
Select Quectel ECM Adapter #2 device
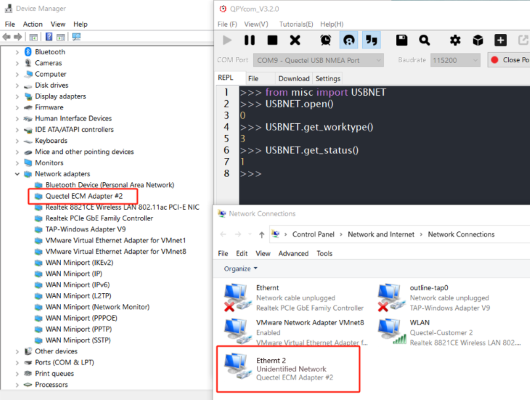[84, 196]
